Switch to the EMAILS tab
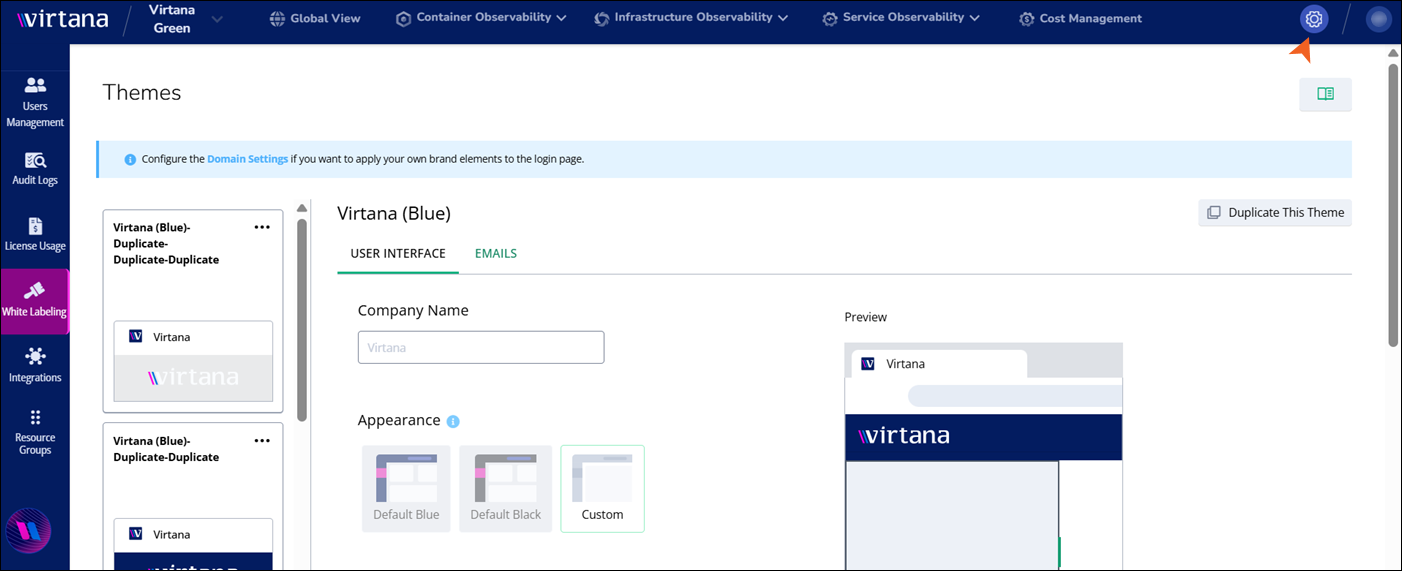1402x571 pixels. tap(496, 254)
